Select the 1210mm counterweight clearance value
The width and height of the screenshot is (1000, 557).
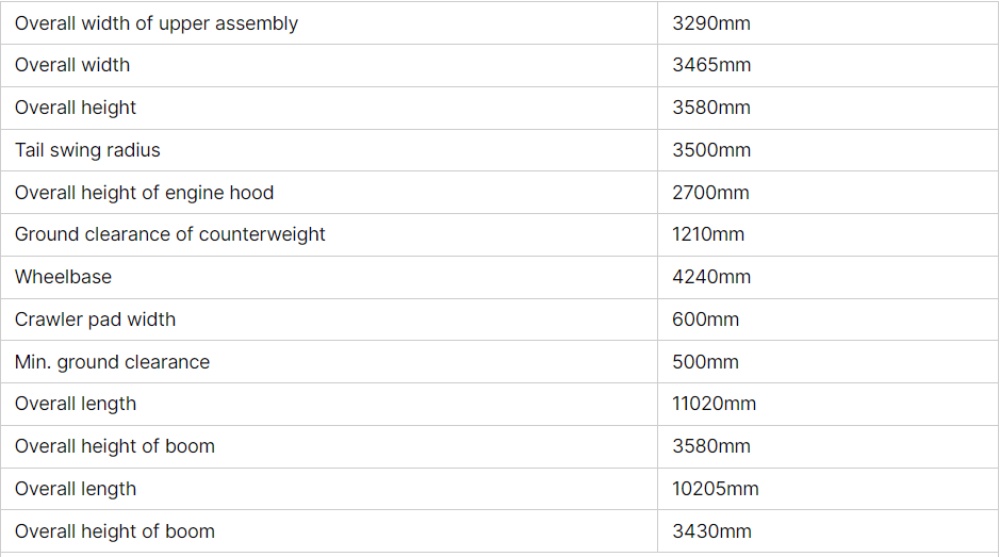coord(709,235)
